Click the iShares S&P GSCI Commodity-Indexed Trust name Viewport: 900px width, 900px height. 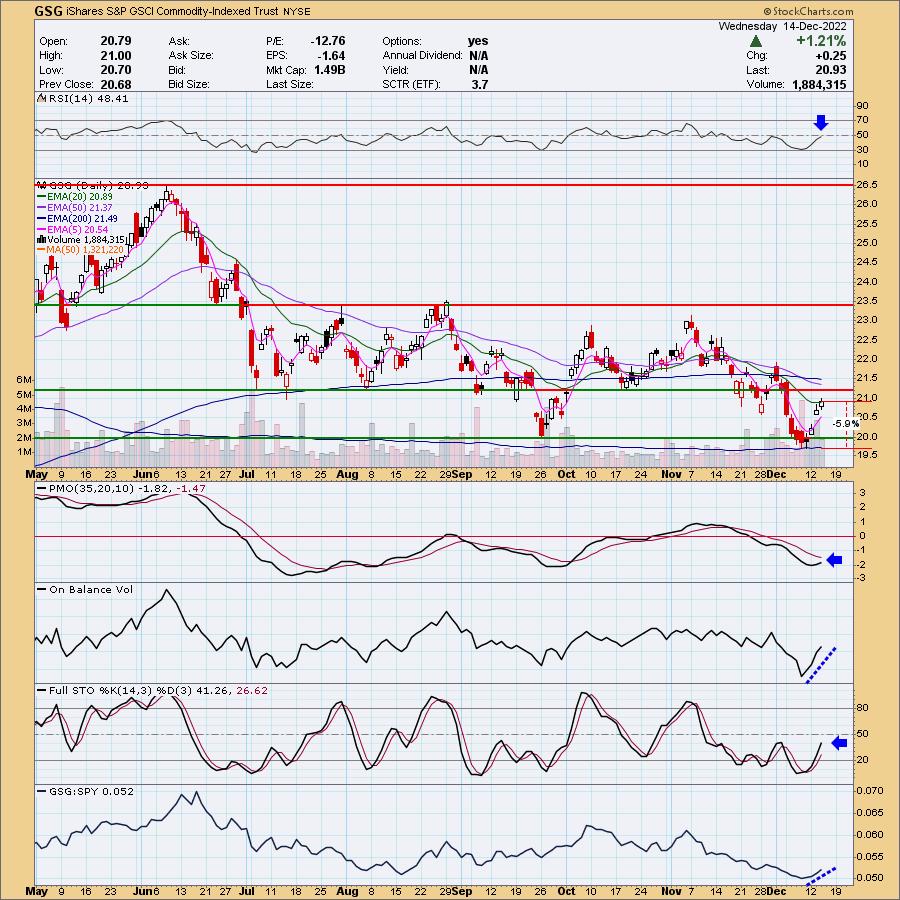click(172, 11)
